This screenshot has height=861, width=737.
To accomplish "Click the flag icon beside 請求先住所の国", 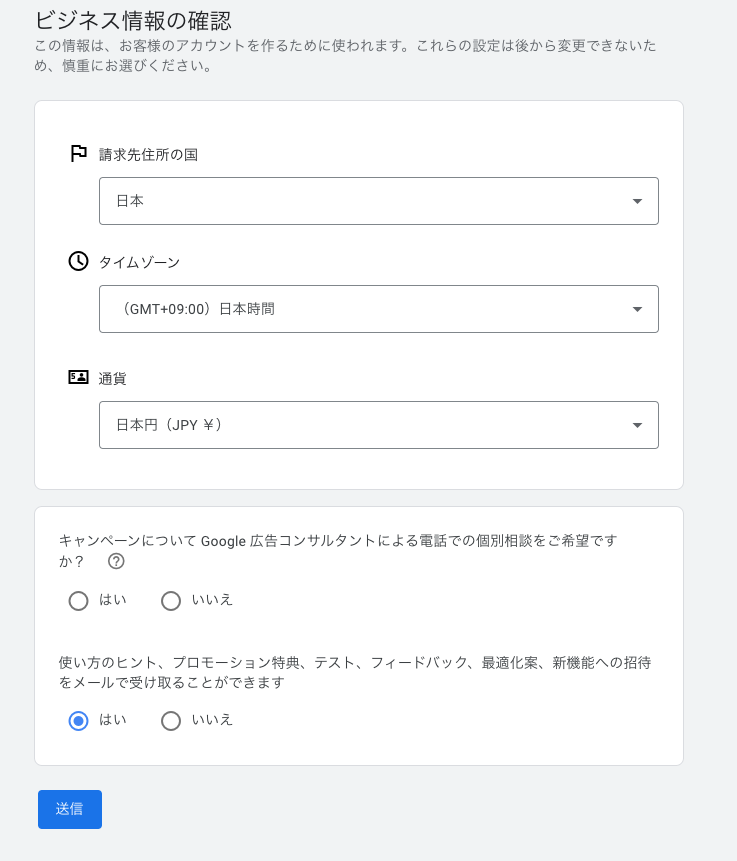I will 78,154.
